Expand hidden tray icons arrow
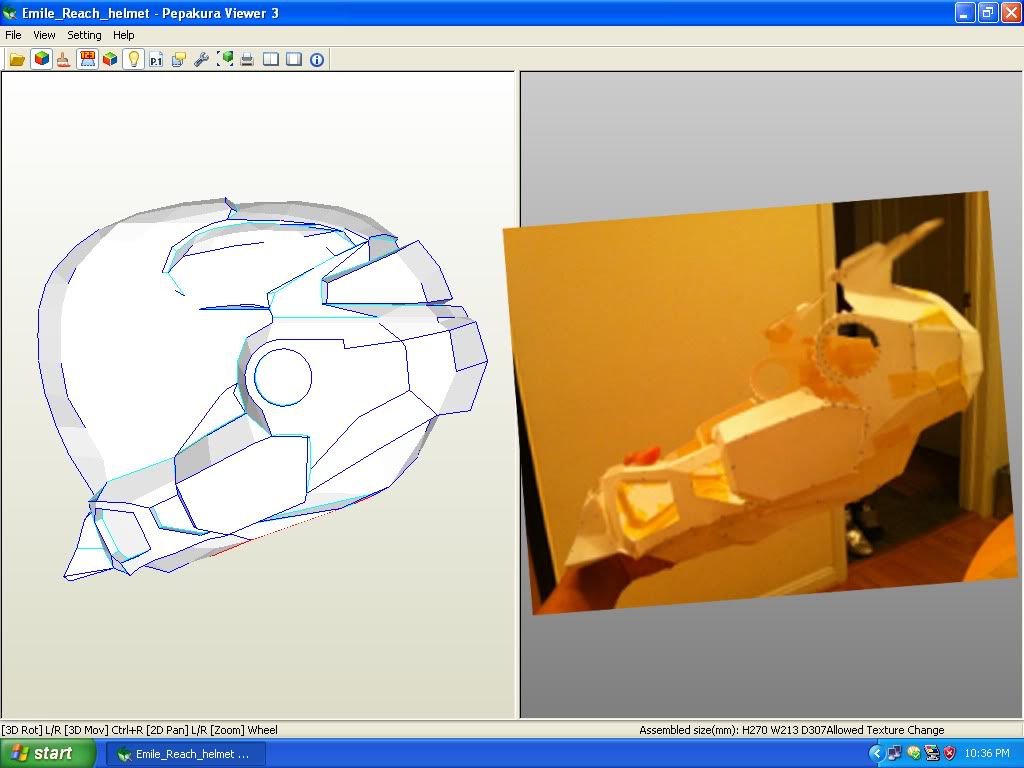The image size is (1024, 768). (876, 754)
